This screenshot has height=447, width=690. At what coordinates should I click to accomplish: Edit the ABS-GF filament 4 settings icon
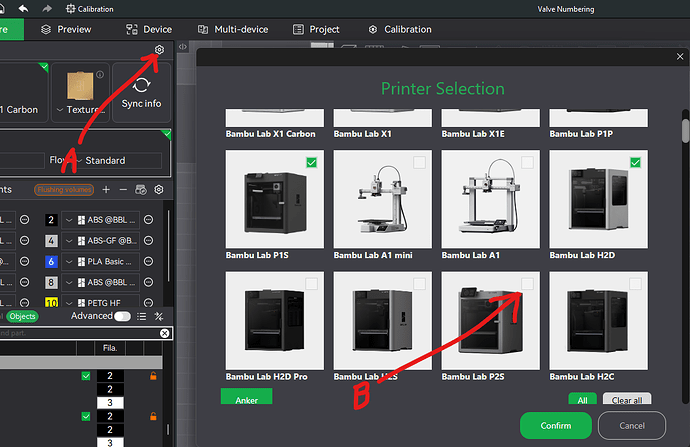coord(149,241)
